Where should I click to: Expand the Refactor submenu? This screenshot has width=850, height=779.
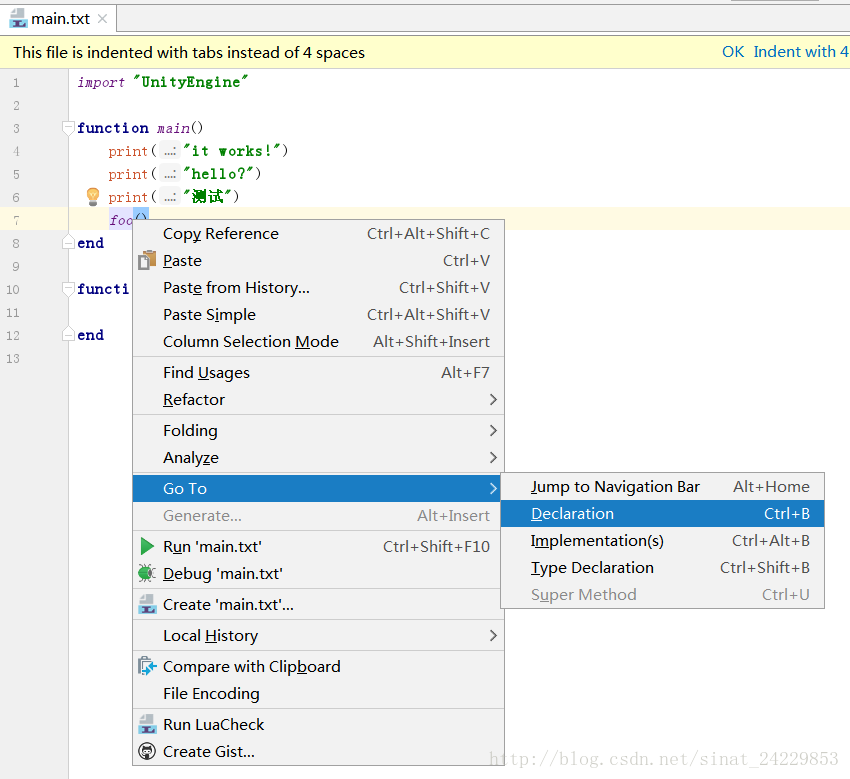[x=318, y=400]
